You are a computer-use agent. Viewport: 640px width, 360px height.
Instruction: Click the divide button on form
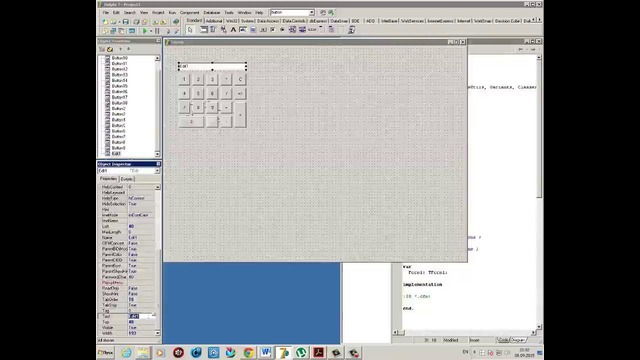pyautogui.click(x=226, y=93)
